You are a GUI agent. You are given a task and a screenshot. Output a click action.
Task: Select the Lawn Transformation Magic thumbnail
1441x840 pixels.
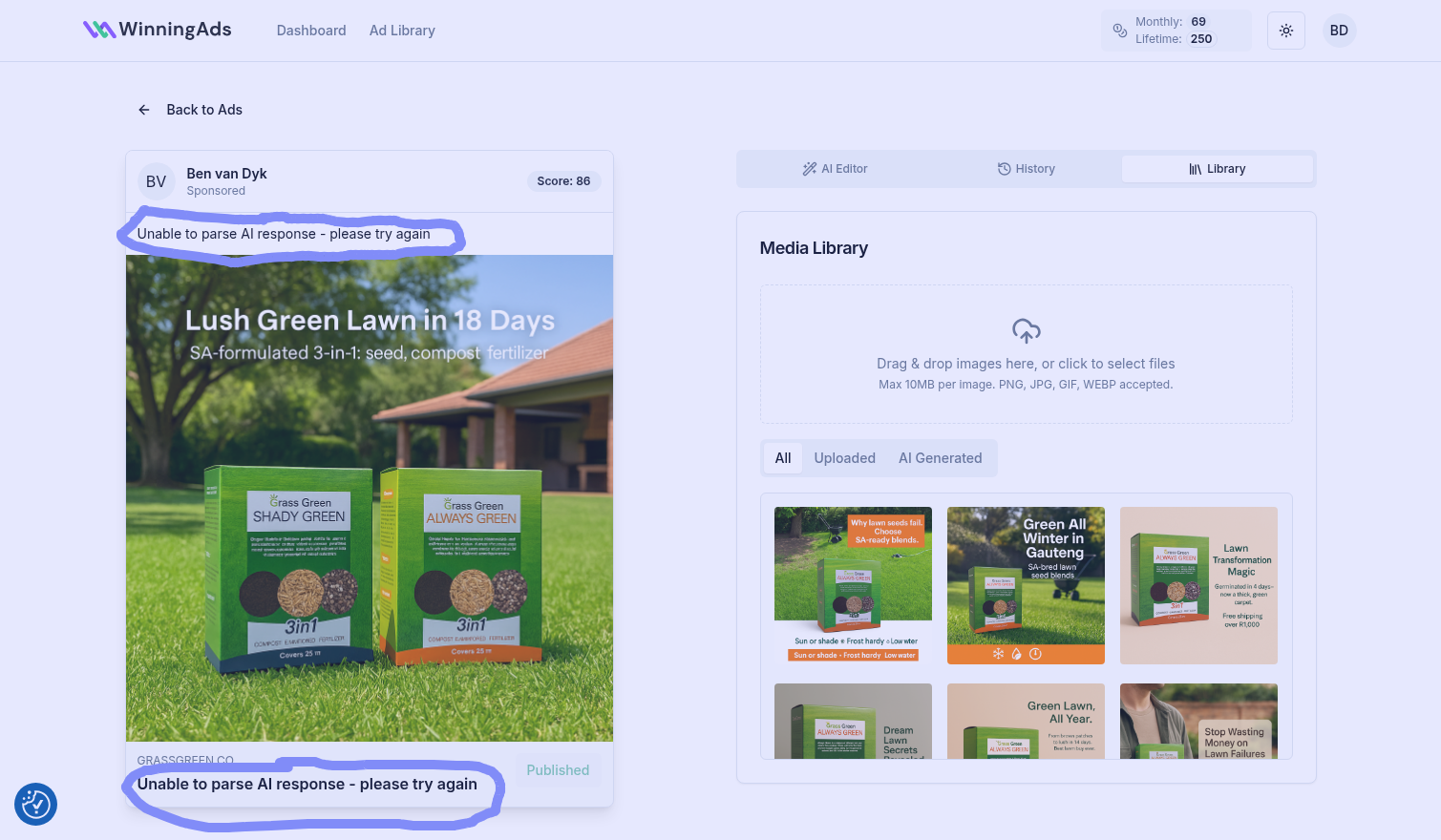pos(1198,585)
